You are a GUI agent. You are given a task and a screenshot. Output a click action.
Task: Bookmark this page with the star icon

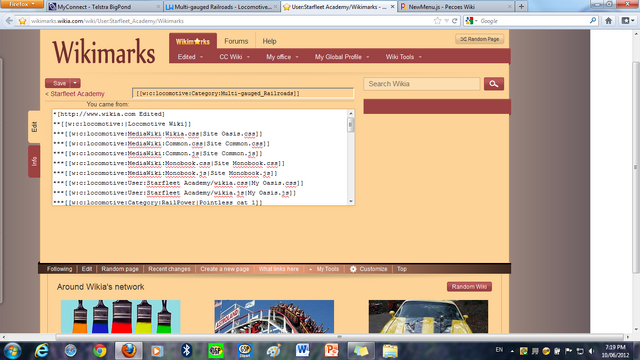[x=438, y=21]
